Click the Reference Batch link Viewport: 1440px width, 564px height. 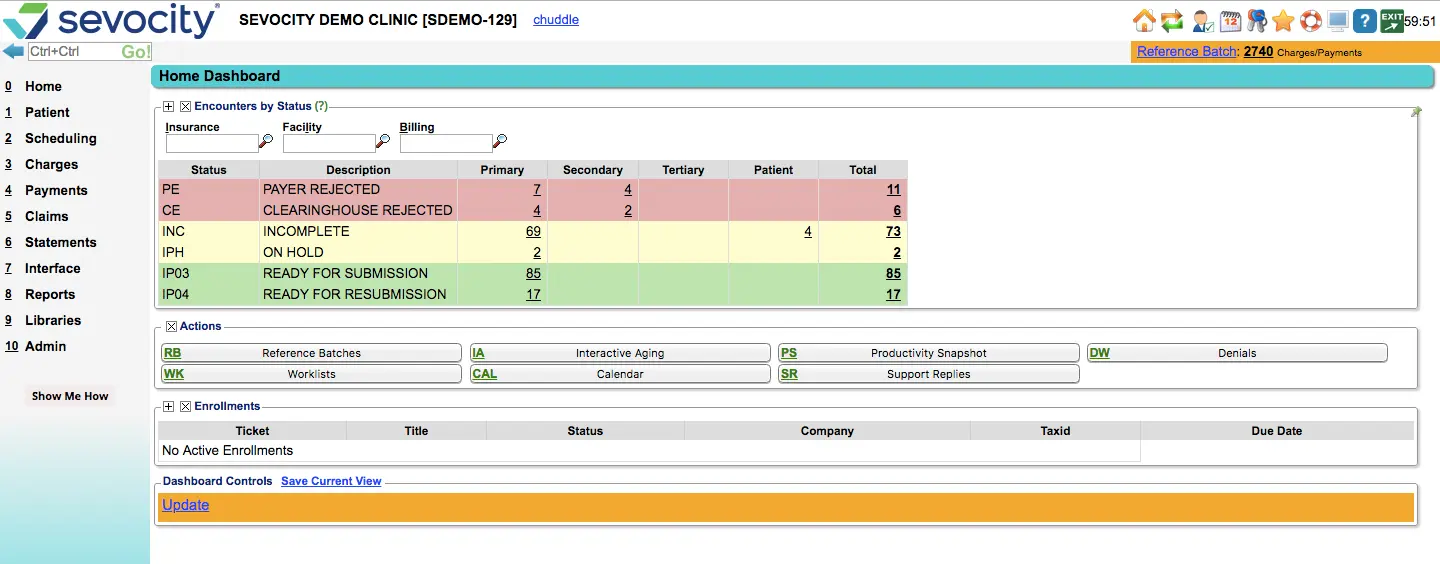(x=1187, y=52)
